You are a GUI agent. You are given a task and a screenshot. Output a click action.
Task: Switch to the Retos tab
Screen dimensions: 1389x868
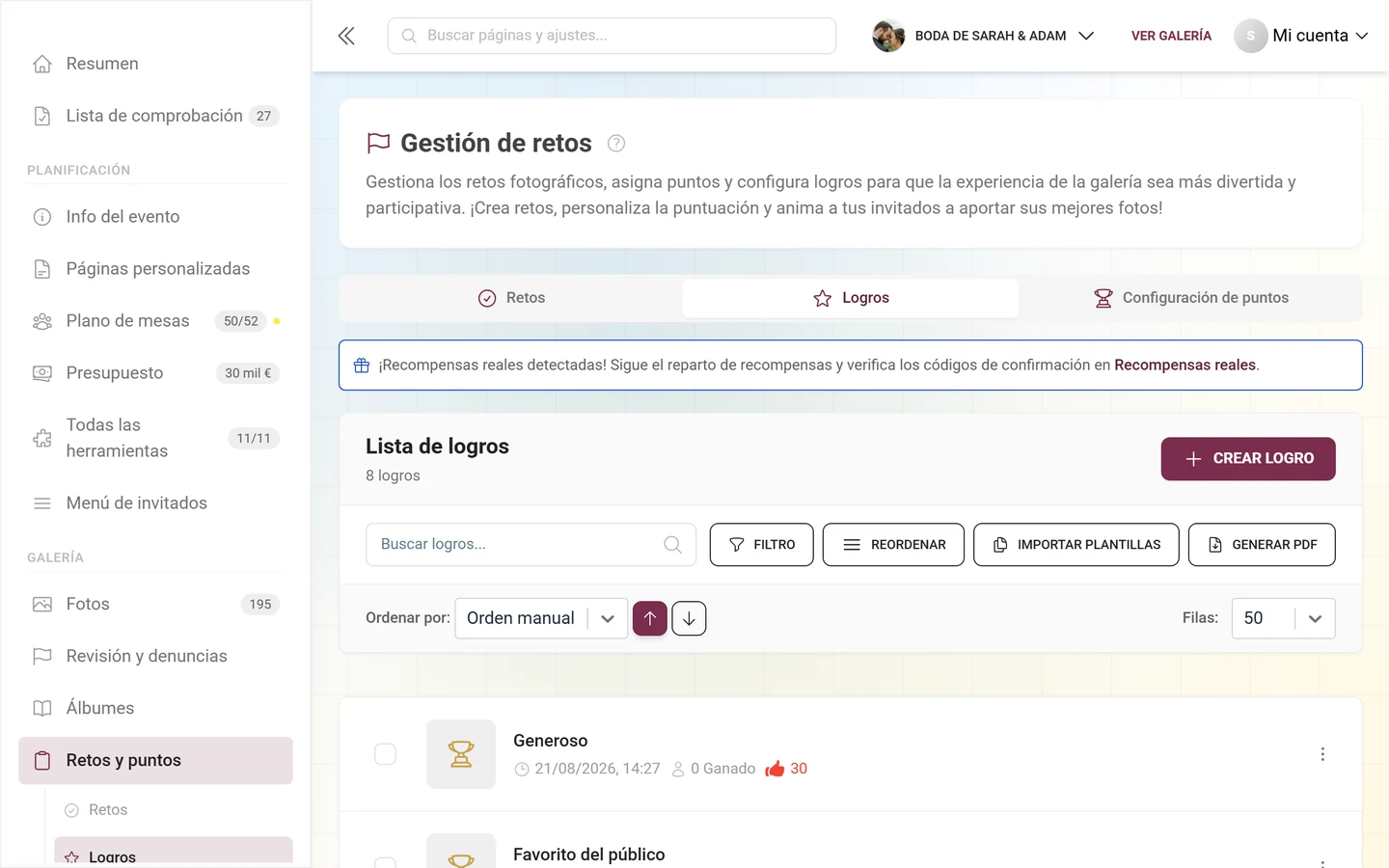click(x=512, y=298)
